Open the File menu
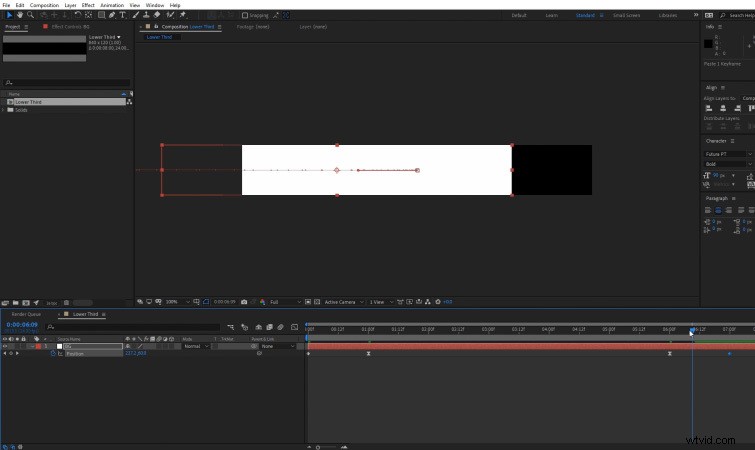Image resolution: width=755 pixels, height=450 pixels. point(6,5)
